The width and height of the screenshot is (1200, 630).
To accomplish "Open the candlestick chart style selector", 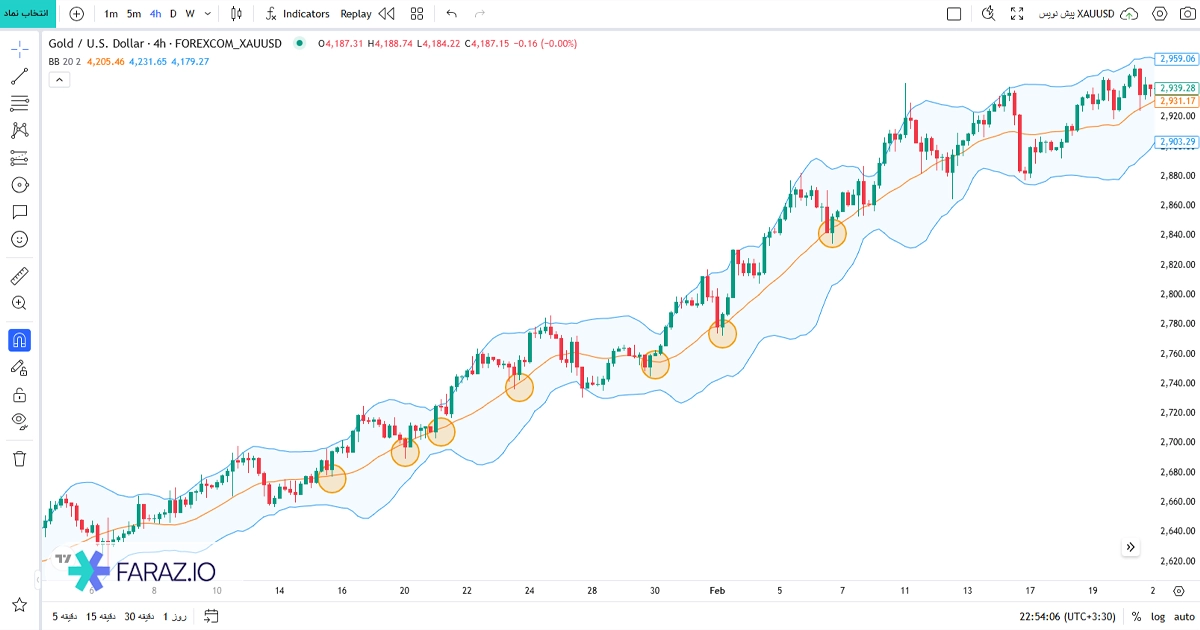I will 236,14.
